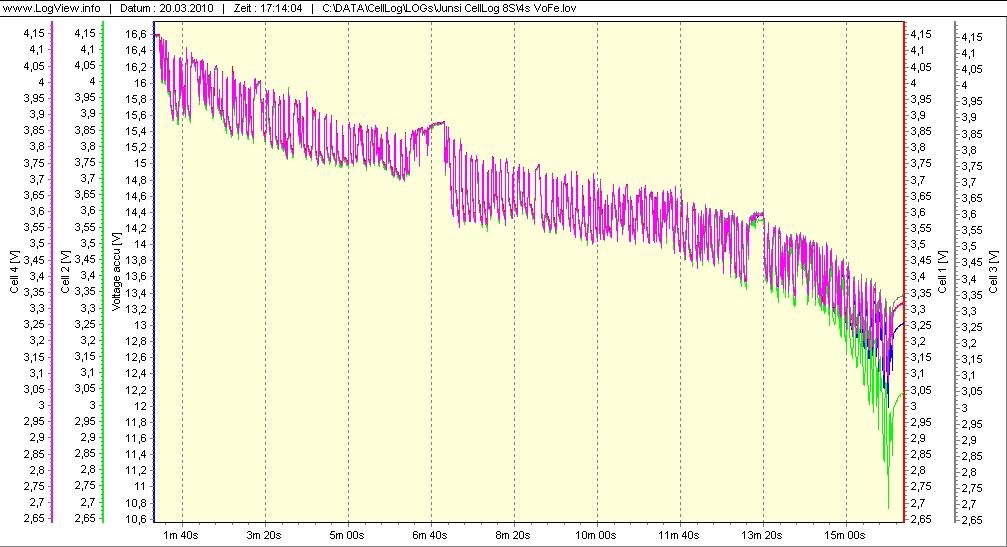This screenshot has height=547, width=1007.
Task: Click the green curve's lowest dip near end
Action: click(889, 506)
